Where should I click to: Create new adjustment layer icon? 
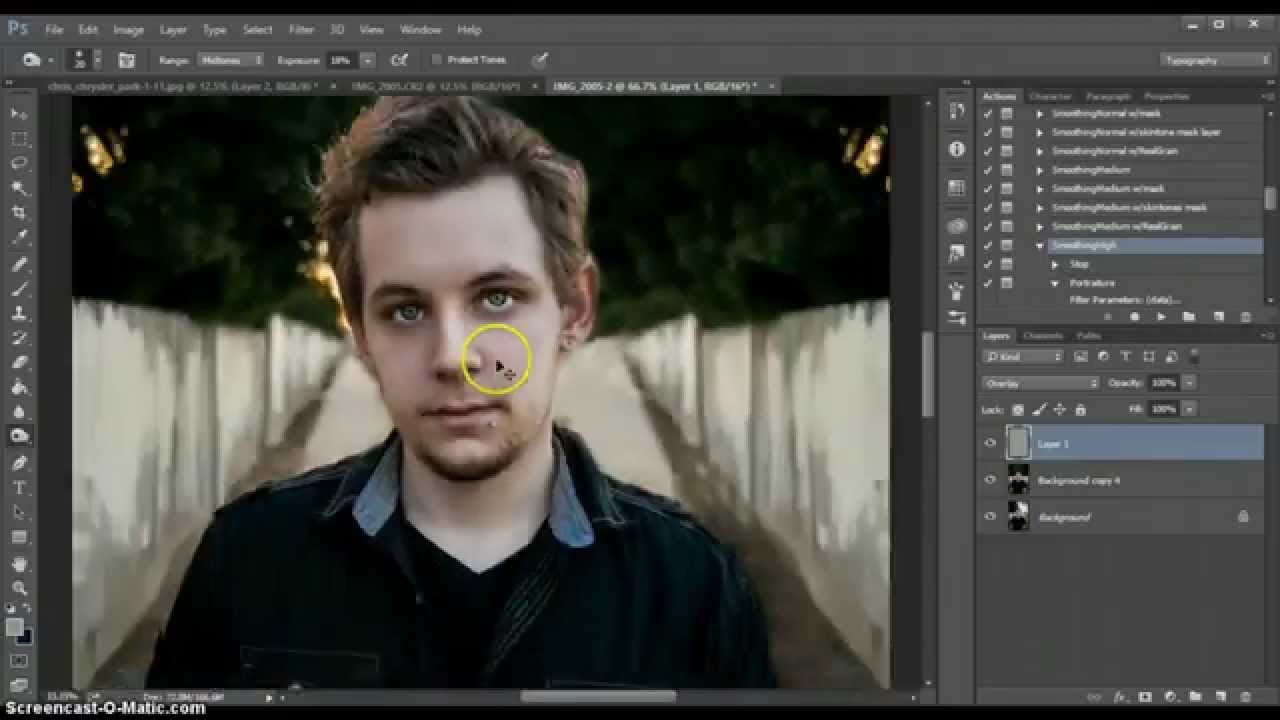point(1169,696)
